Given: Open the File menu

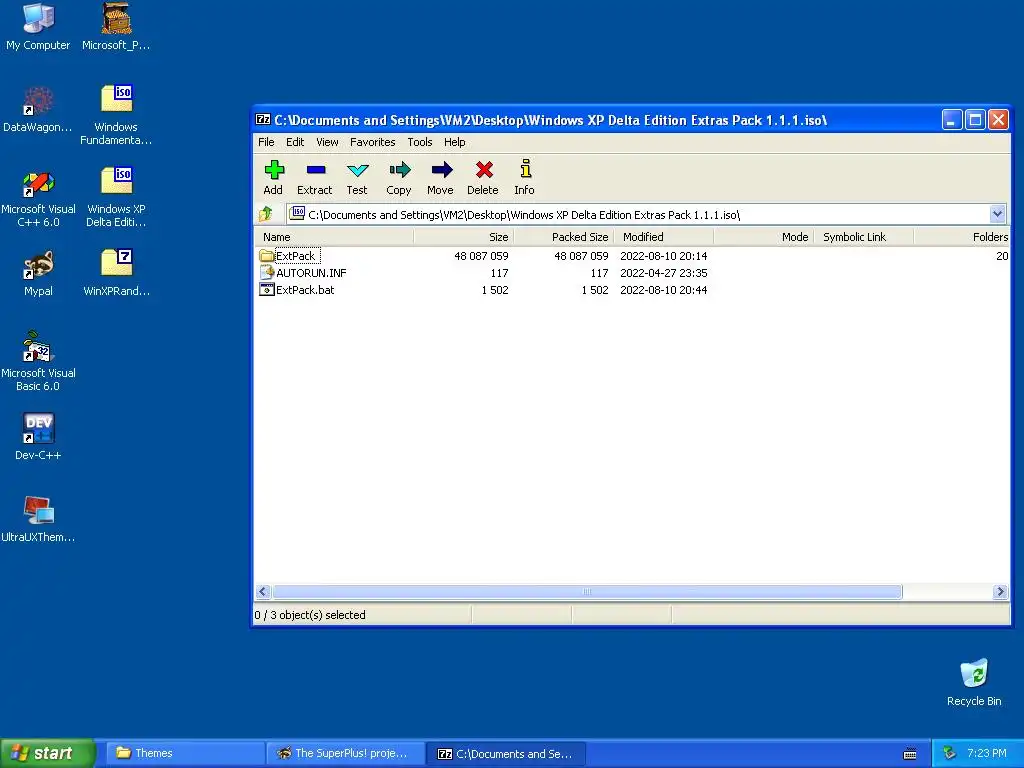Looking at the screenshot, I should [x=266, y=142].
